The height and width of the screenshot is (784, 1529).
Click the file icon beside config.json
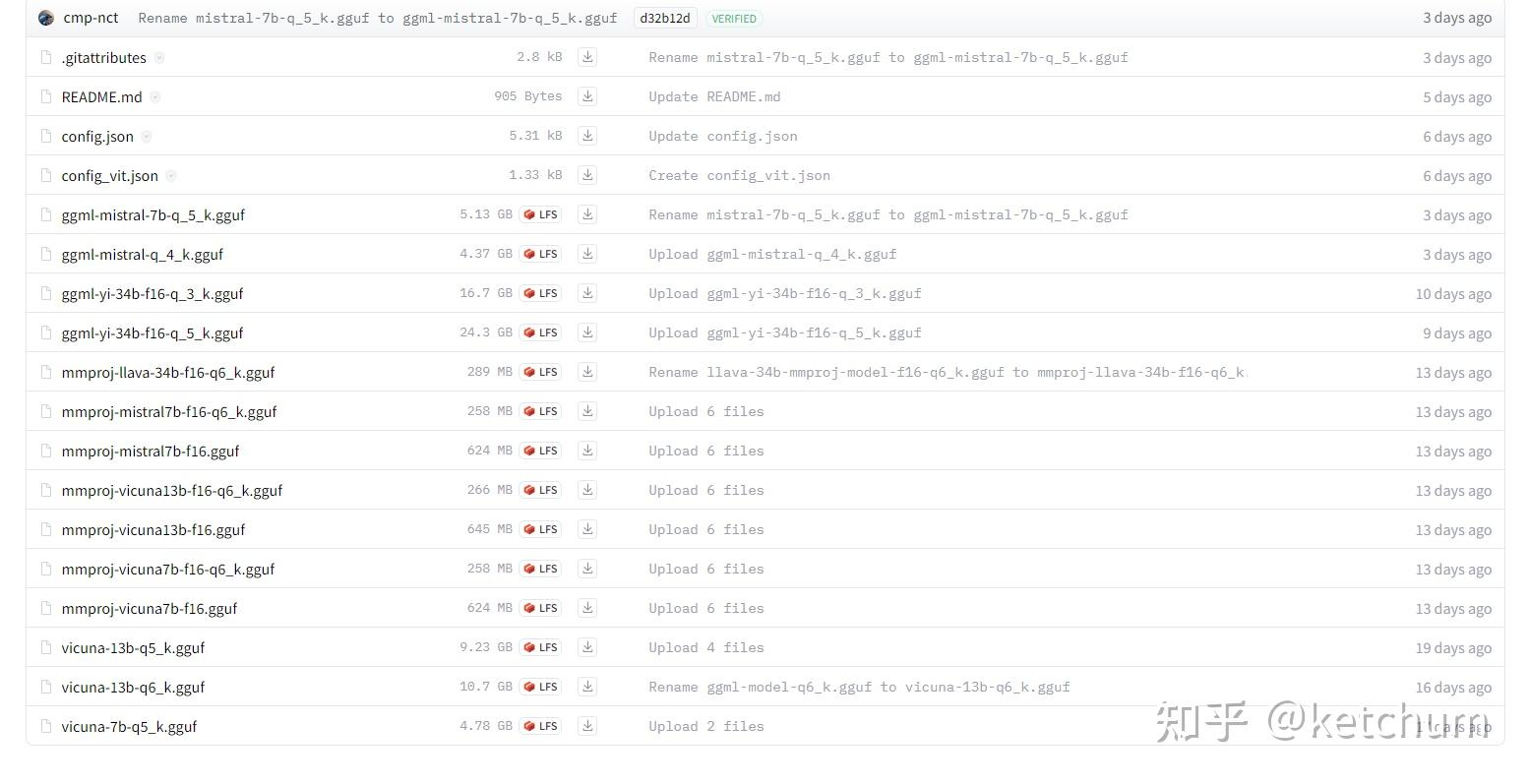[46, 135]
